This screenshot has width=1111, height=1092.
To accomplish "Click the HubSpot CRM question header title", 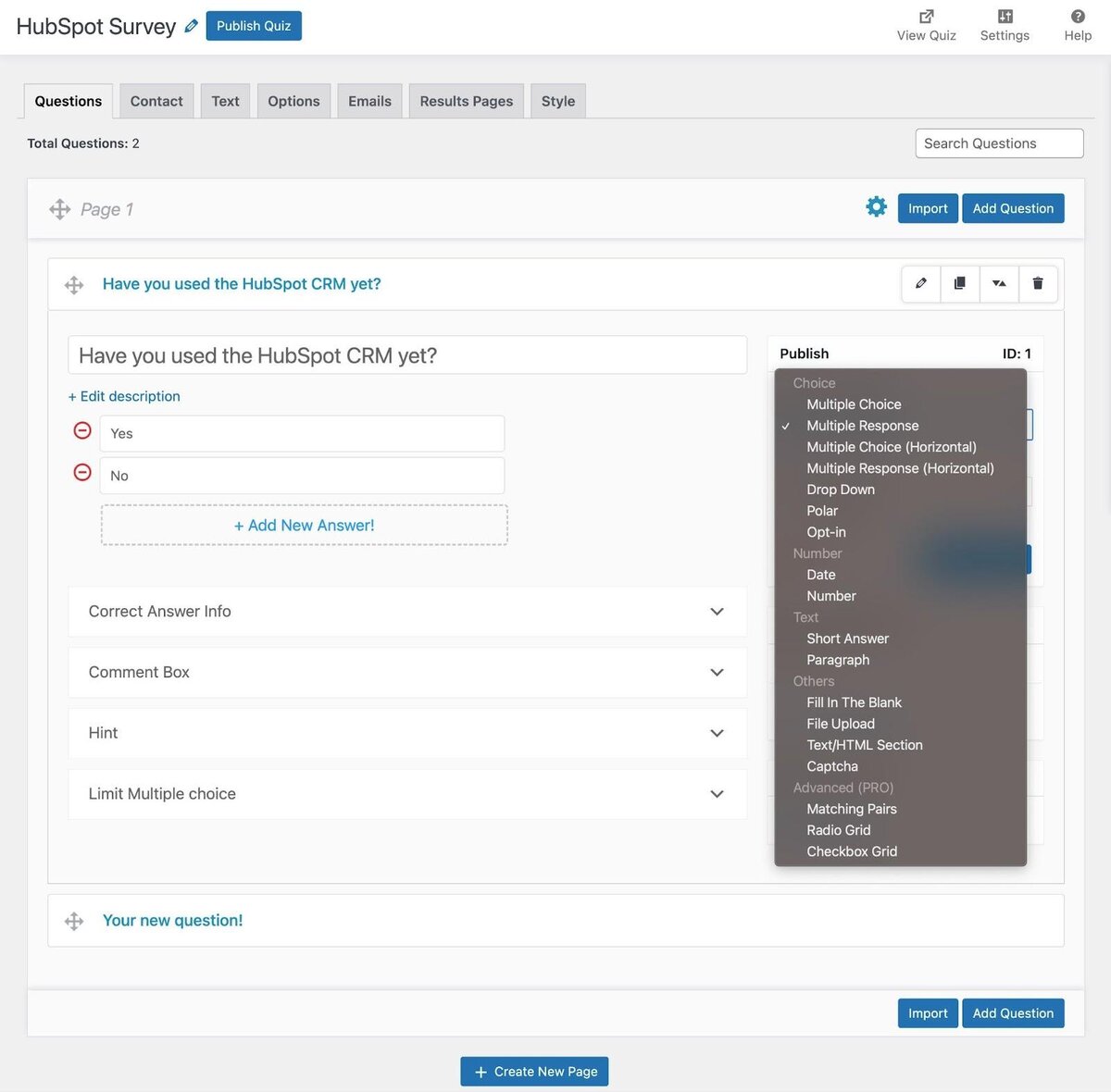I will (x=242, y=284).
